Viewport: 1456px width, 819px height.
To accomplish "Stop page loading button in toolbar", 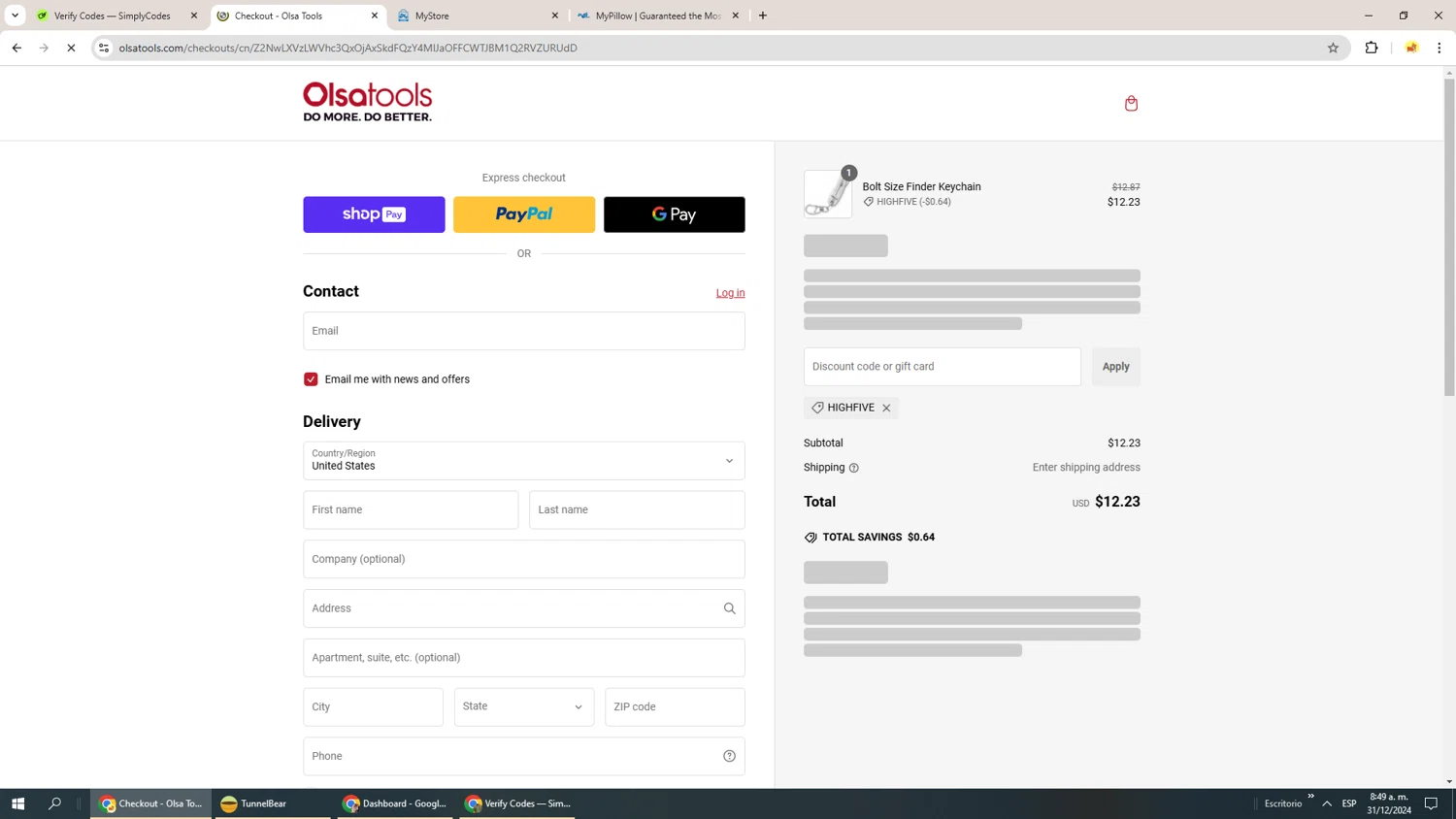I will tap(71, 48).
